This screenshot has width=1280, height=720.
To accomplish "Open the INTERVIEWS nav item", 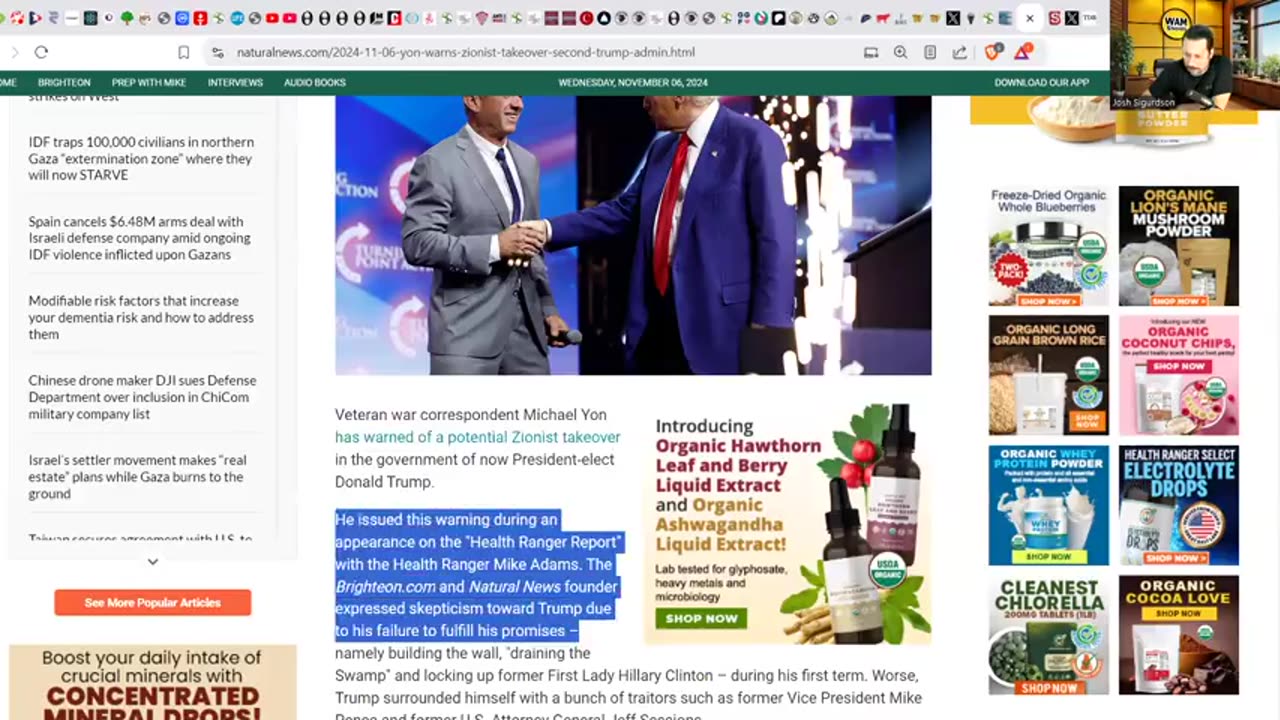I will [235, 83].
